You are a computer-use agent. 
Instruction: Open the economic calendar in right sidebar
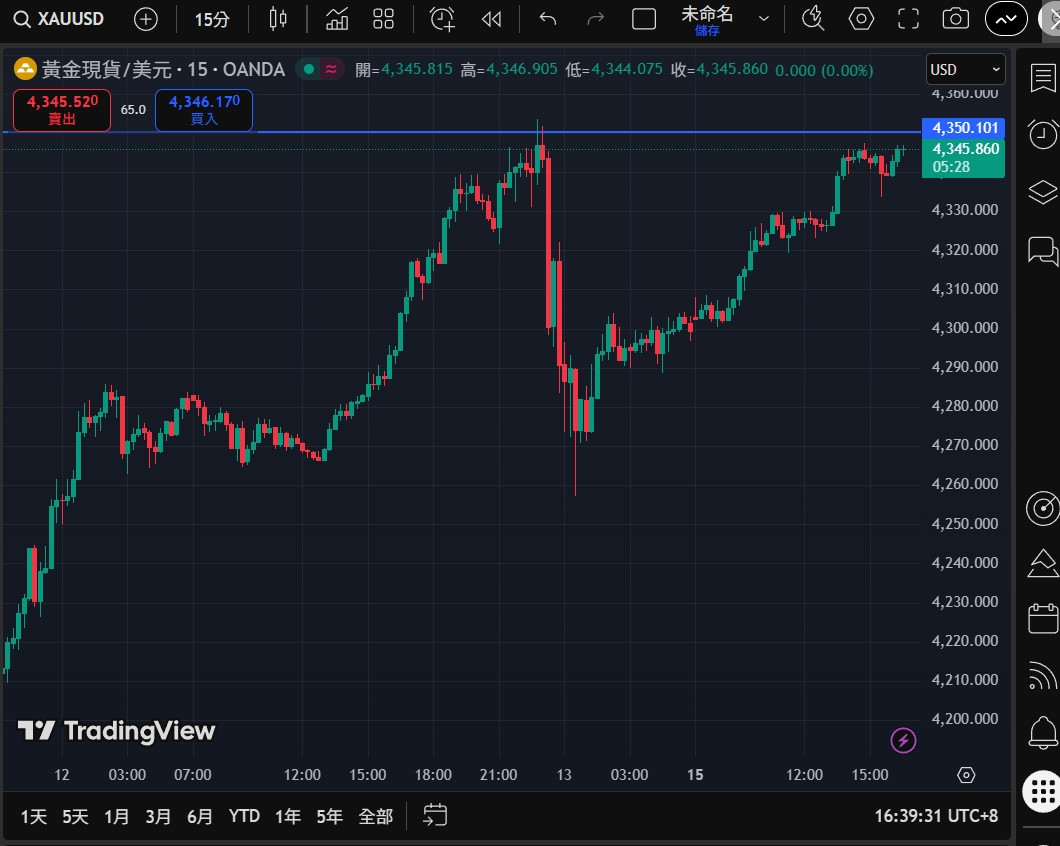[x=1042, y=619]
